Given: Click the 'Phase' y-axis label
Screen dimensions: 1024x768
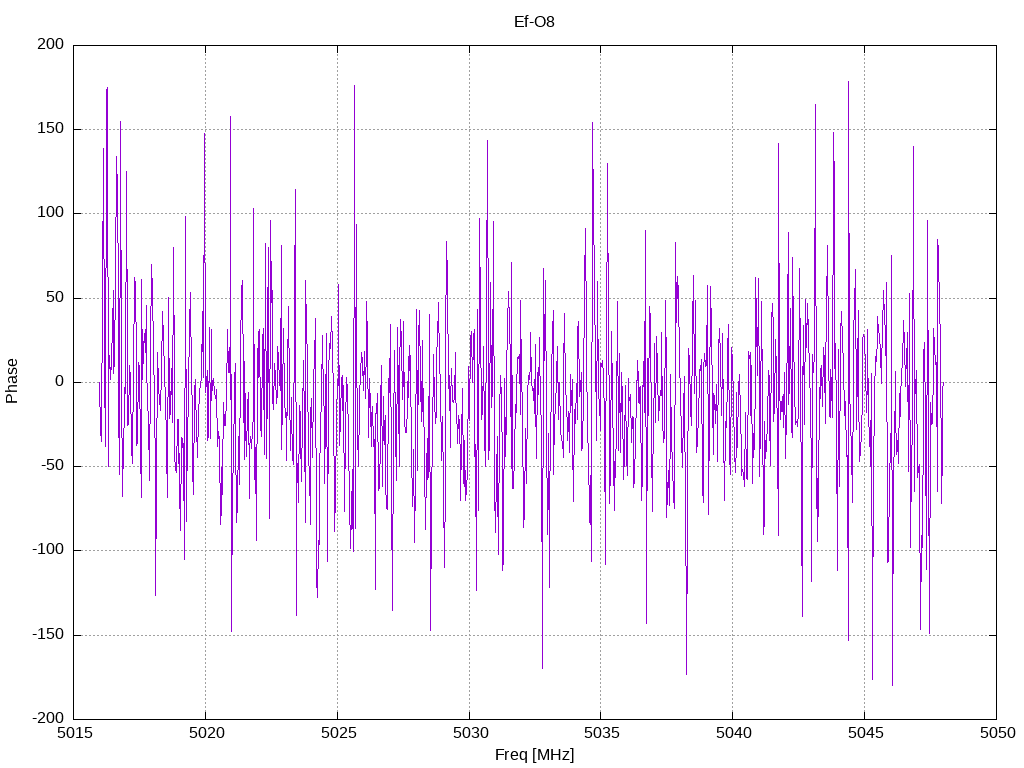Looking at the screenshot, I should click(x=12, y=381).
